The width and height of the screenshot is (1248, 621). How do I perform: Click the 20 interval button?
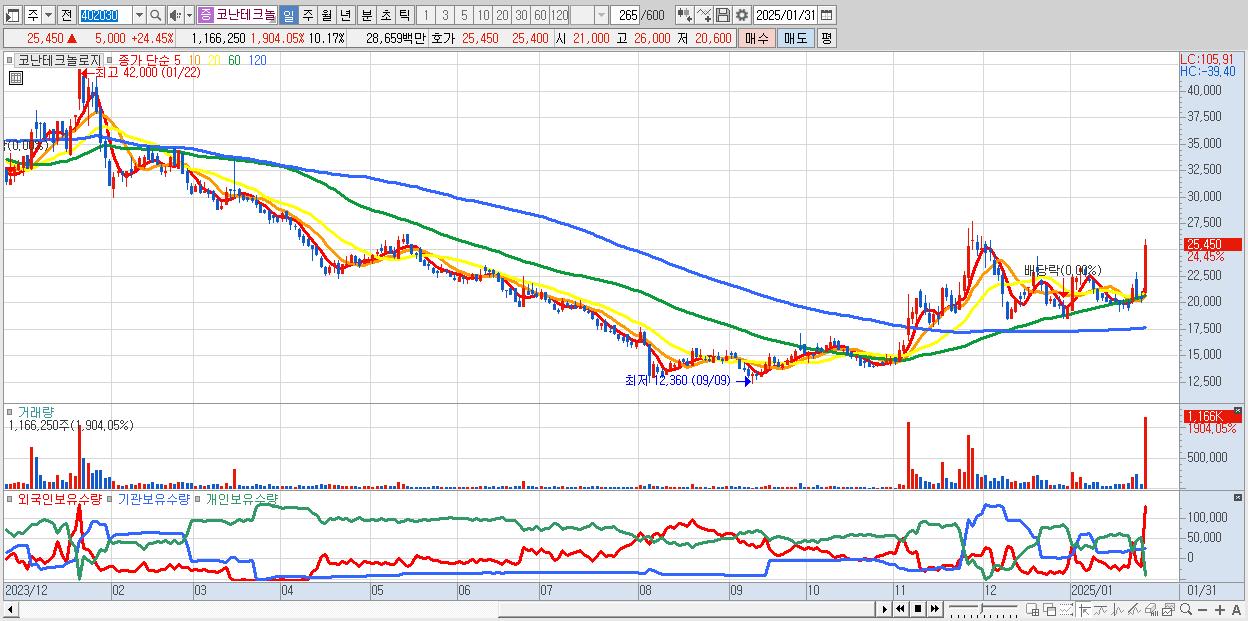(502, 15)
